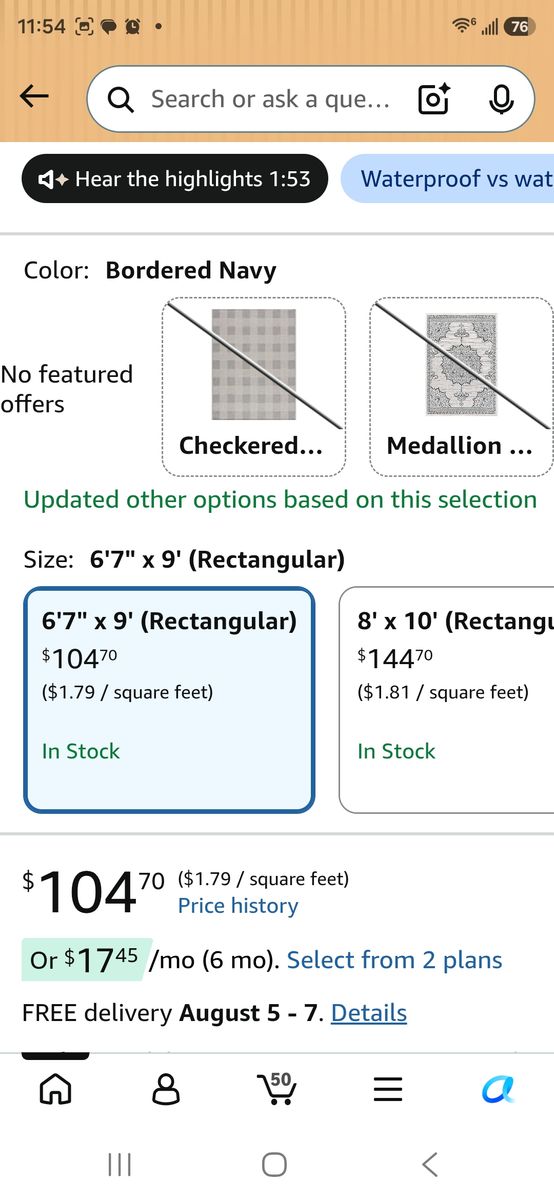The width and height of the screenshot is (554, 1200).
Task: Open camera lens search icon
Action: (434, 99)
